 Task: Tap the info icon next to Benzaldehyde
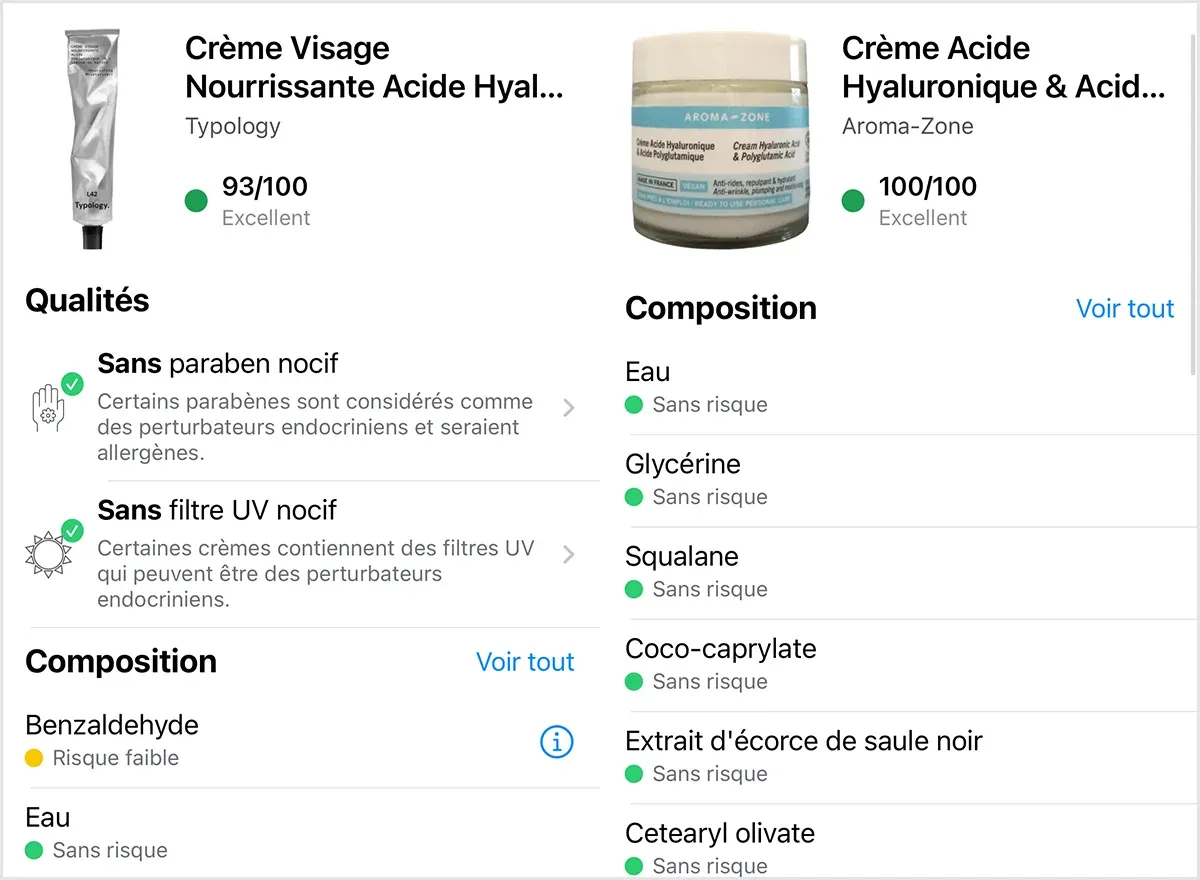[x=556, y=742]
